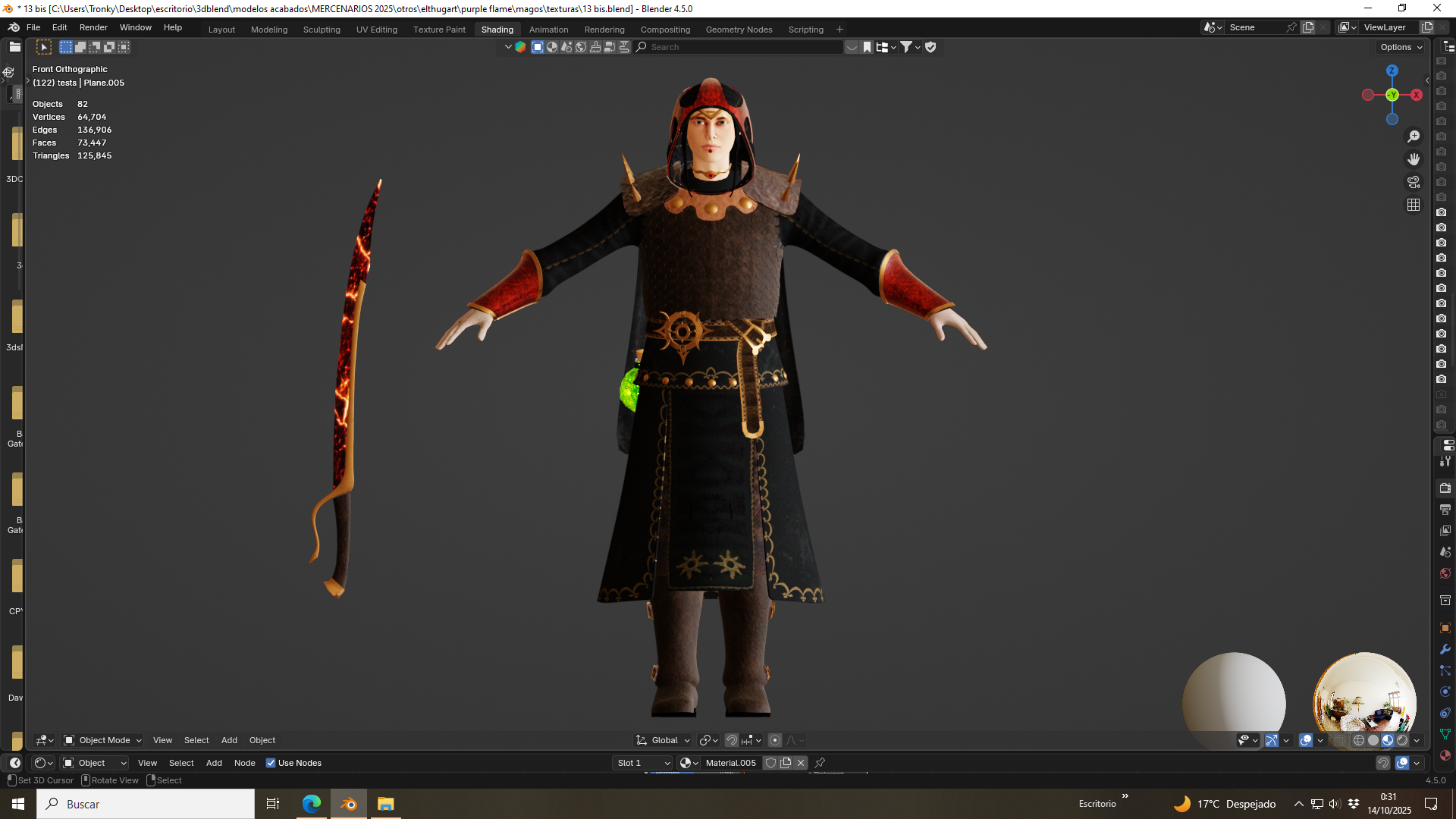
Task: Switch to orthographic grid view icon
Action: pos(1414,205)
